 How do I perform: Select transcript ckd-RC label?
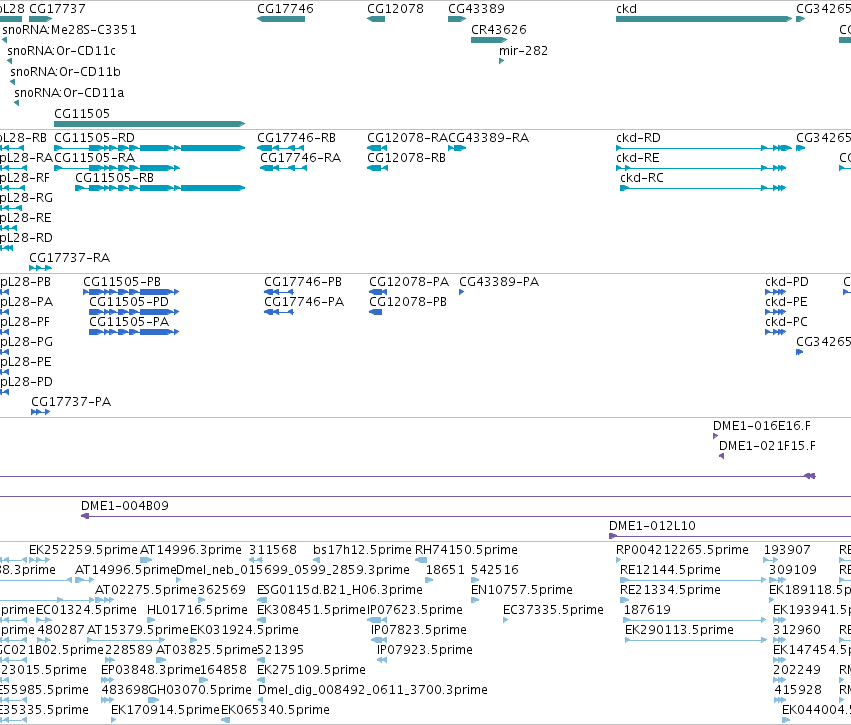tap(642, 178)
